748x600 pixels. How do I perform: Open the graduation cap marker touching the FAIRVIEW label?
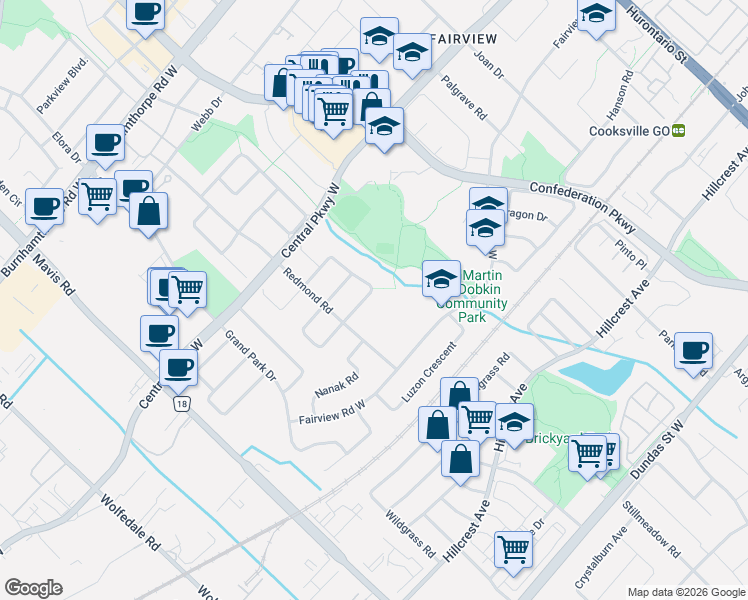413,54
